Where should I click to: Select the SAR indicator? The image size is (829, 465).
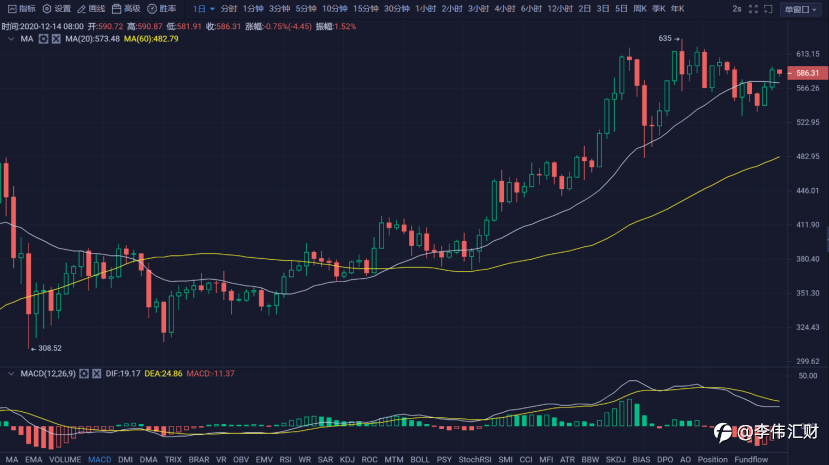325,459
